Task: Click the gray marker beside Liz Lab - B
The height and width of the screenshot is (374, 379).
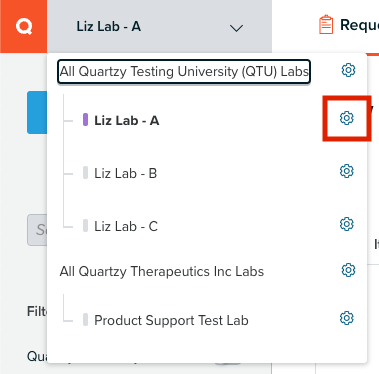Action: pyautogui.click(x=85, y=173)
